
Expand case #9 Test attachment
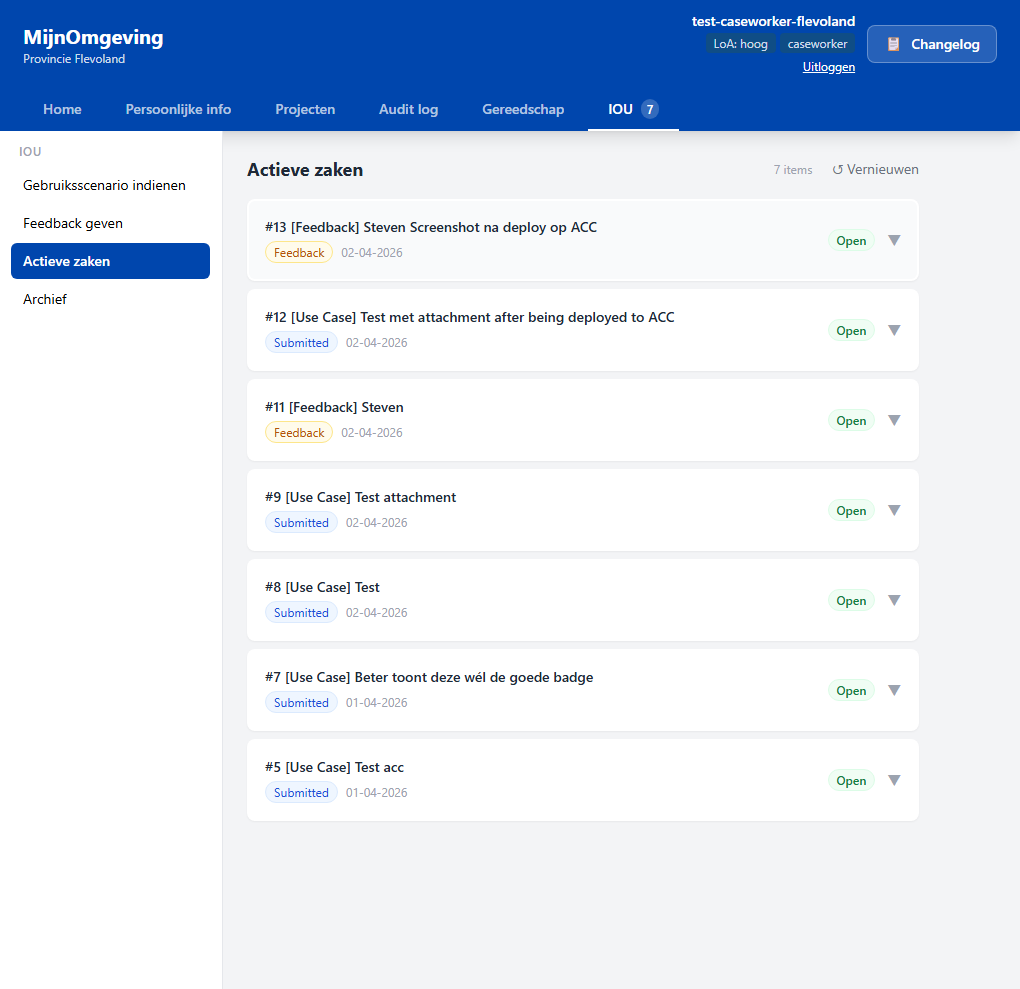[x=893, y=510]
